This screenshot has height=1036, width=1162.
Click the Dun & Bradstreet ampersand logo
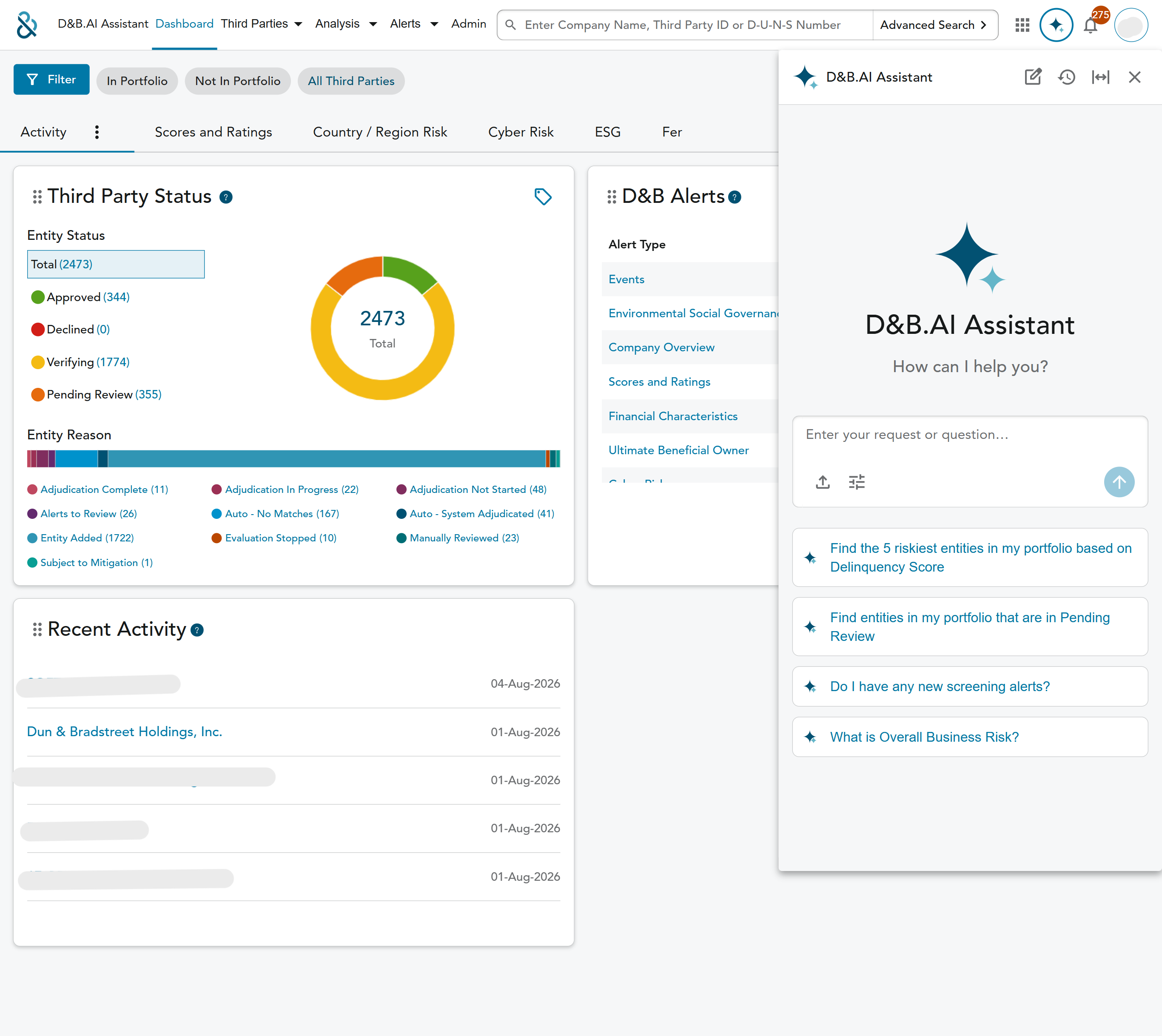tap(27, 25)
